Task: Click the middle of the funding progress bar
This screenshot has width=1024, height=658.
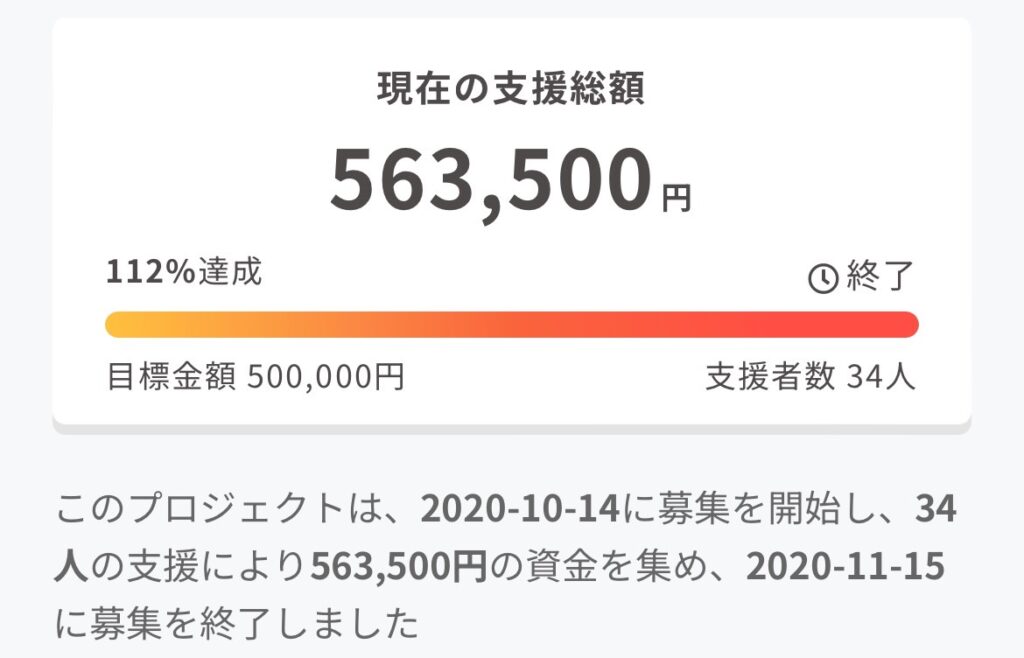Action: [x=511, y=325]
